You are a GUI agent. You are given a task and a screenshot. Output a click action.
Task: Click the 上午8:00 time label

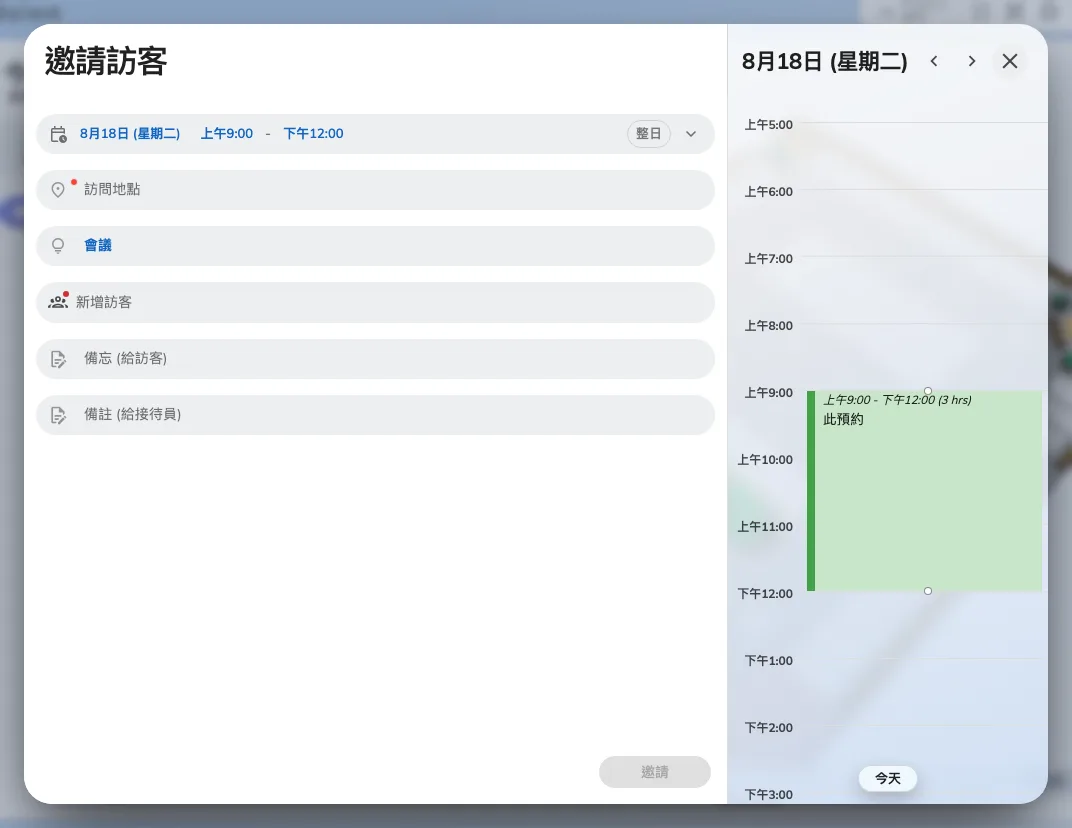768,325
